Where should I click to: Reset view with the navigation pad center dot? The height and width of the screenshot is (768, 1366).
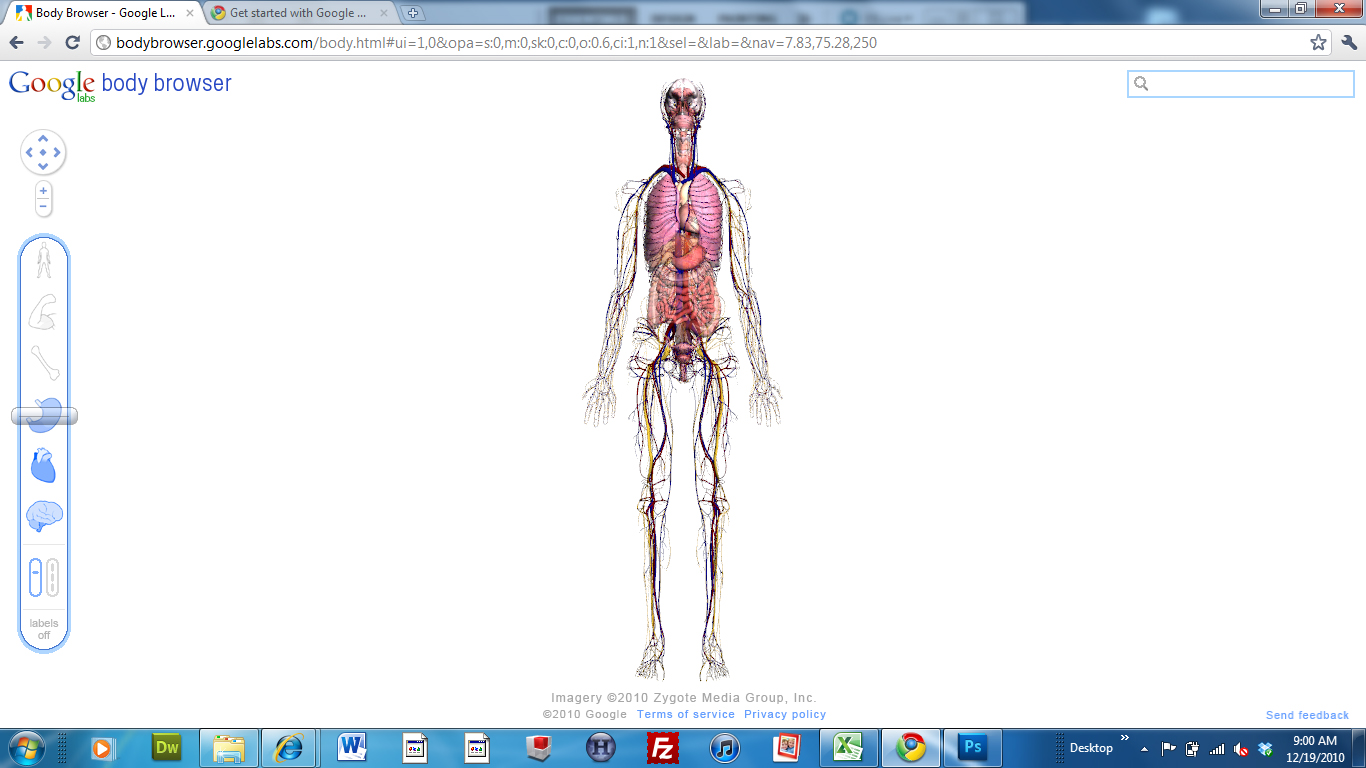43,153
